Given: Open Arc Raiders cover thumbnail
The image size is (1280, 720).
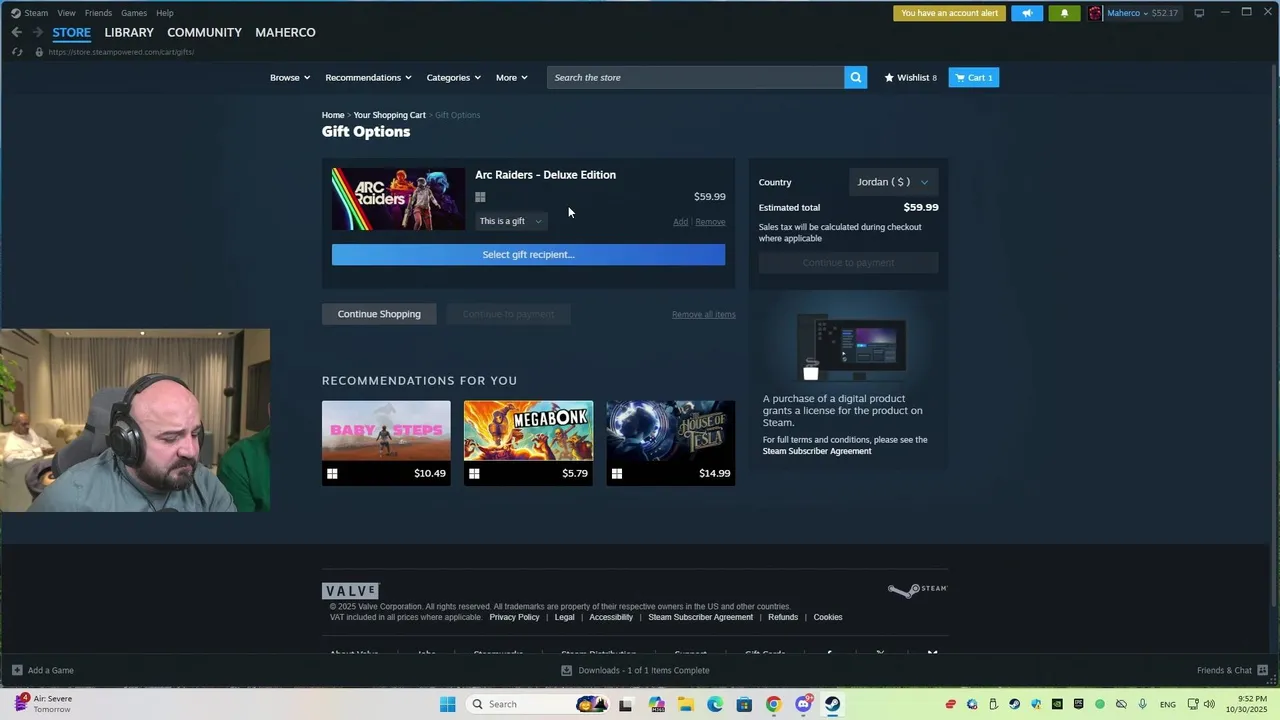Looking at the screenshot, I should (398, 199).
